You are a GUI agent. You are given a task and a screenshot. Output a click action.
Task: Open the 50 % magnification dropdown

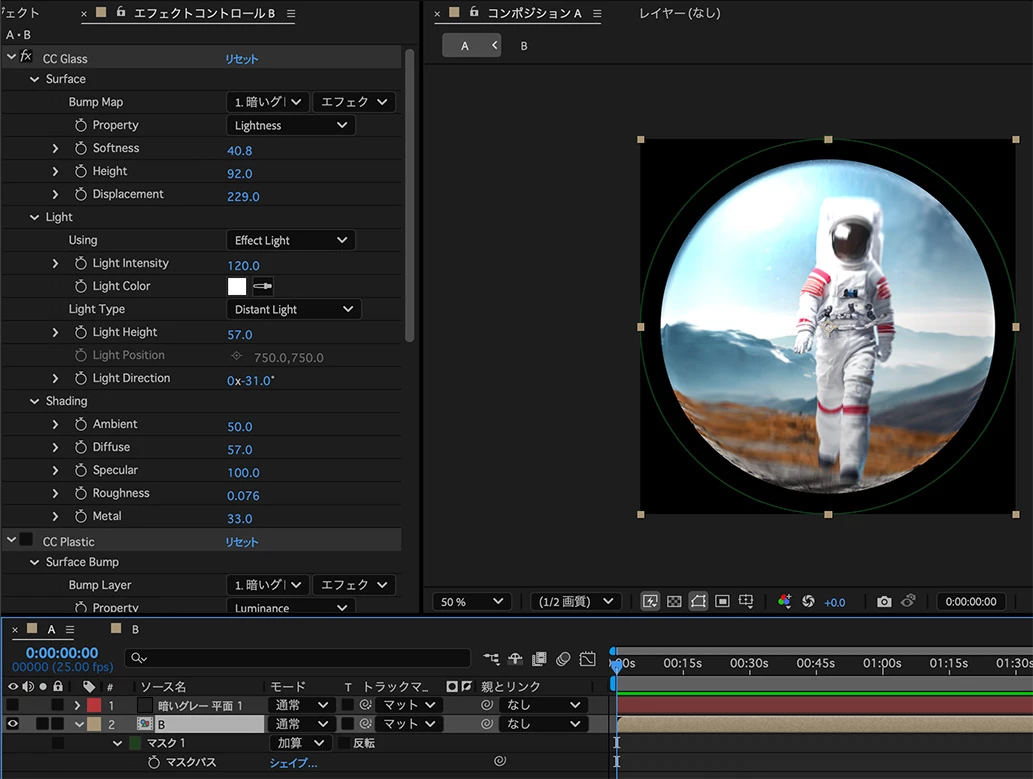point(472,602)
